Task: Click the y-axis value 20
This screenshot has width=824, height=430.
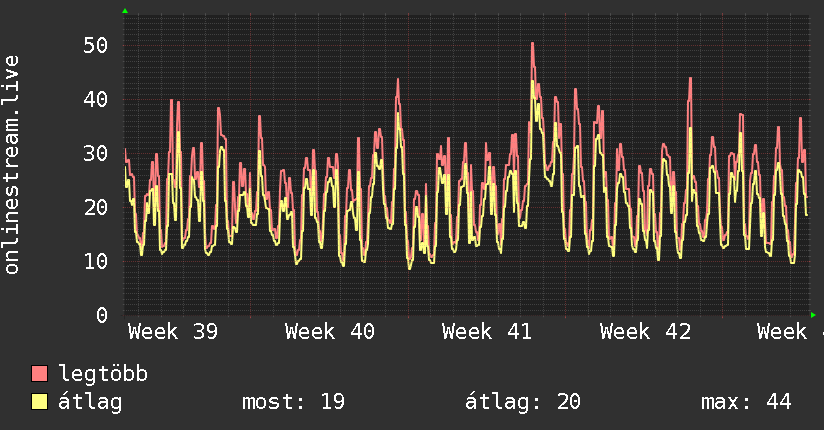Action: 96,207
